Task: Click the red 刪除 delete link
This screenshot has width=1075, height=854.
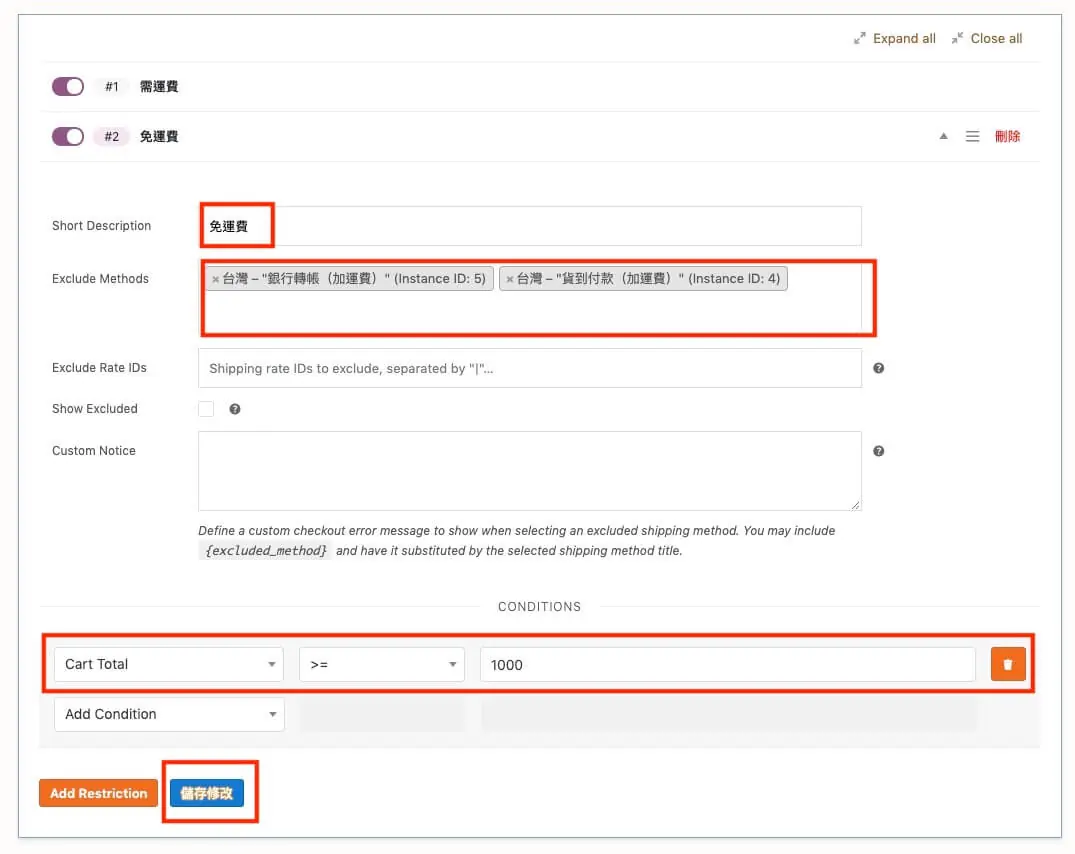Action: [1007, 136]
